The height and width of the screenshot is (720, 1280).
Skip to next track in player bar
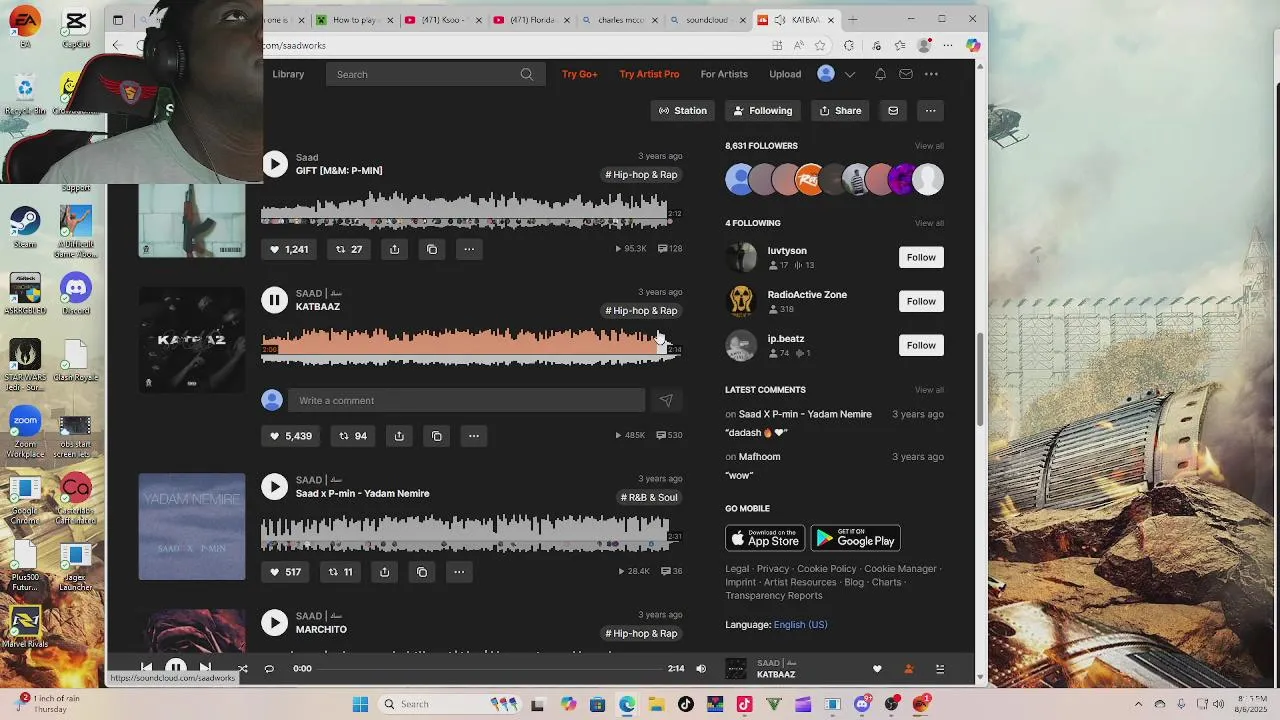point(205,668)
